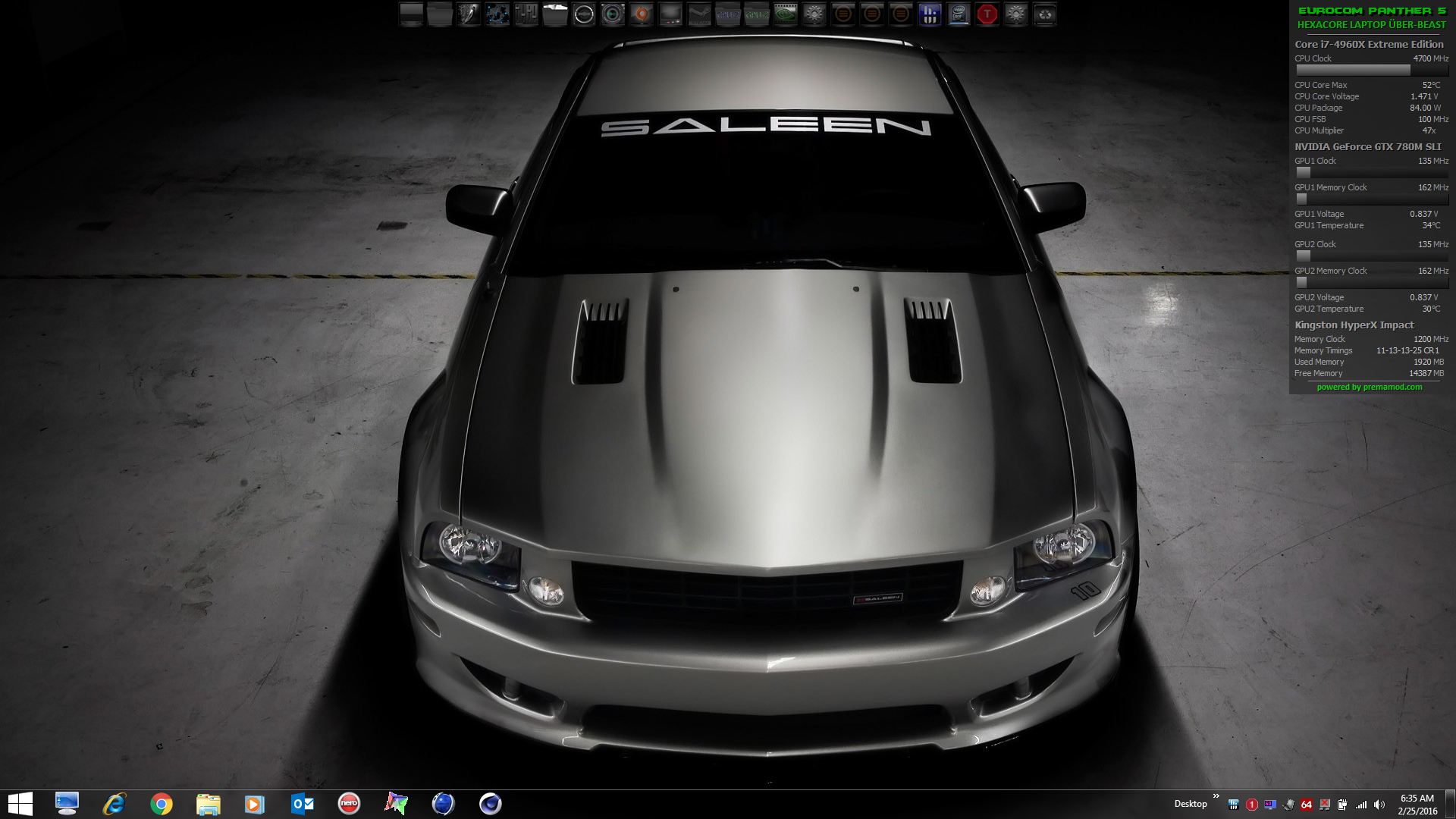Launch the round dial dock icon
This screenshot has width=1456, height=819.
point(584,14)
